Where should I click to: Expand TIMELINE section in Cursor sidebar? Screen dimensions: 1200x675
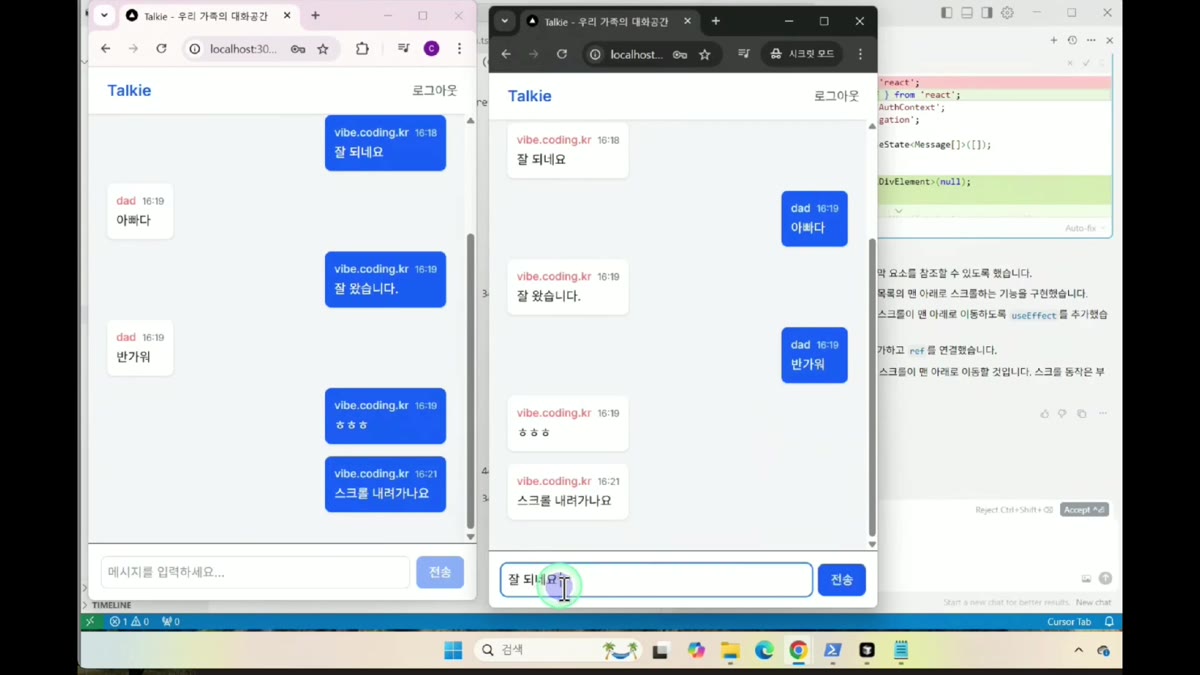(x=111, y=605)
